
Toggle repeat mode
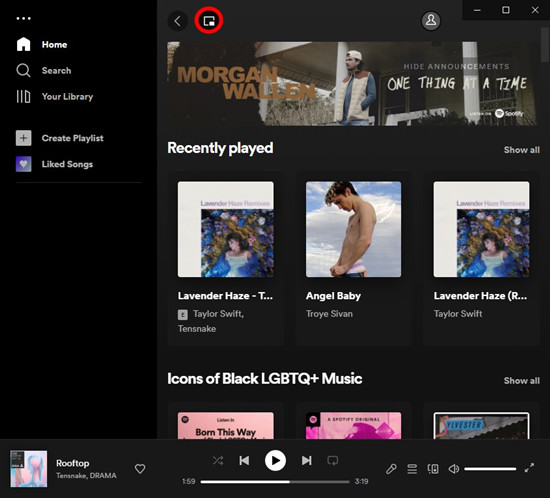[333, 460]
